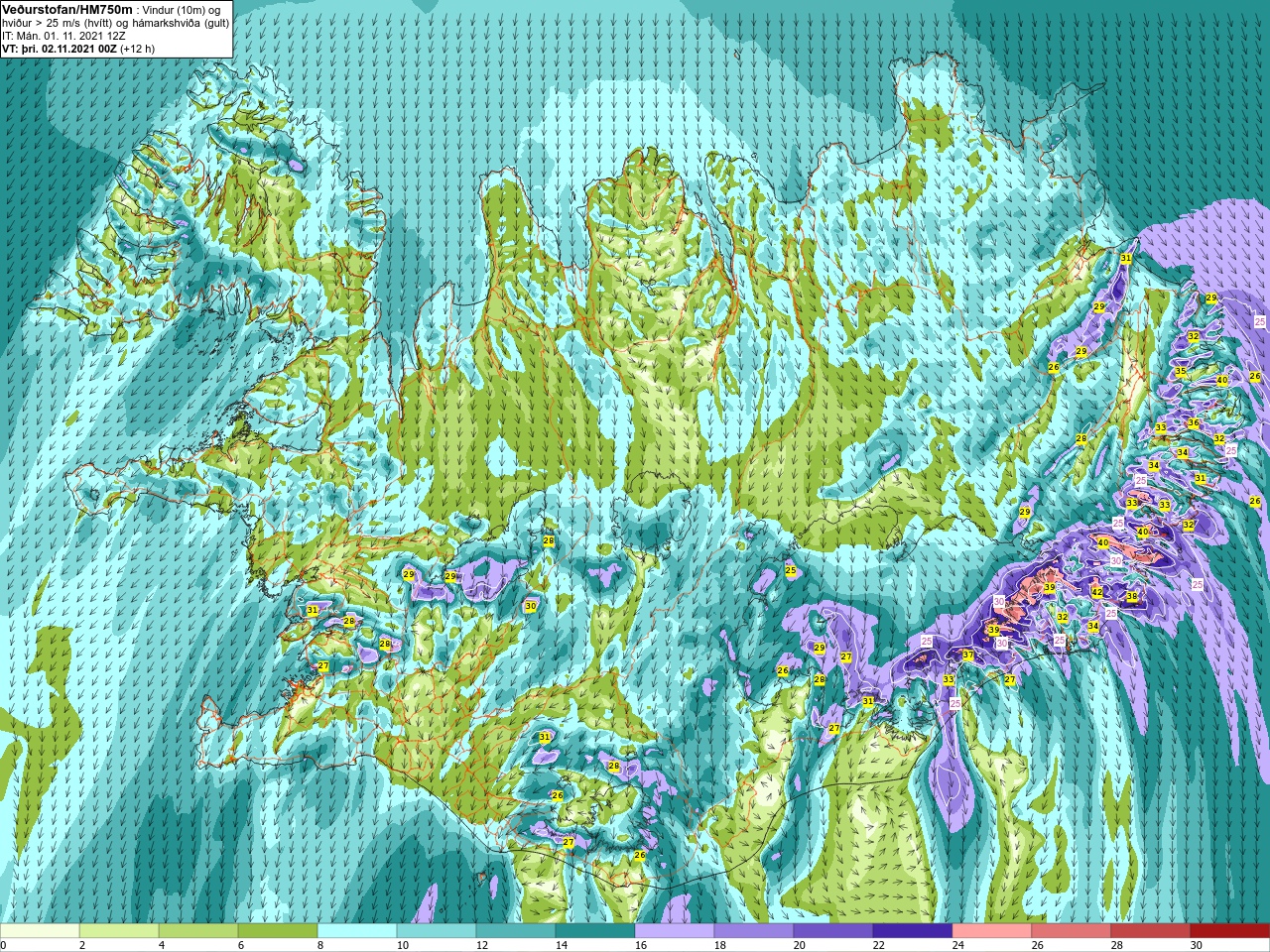Select the 6–8 m/s green legend swatch
Viewport: 1270px width, 952px height.
[278, 931]
